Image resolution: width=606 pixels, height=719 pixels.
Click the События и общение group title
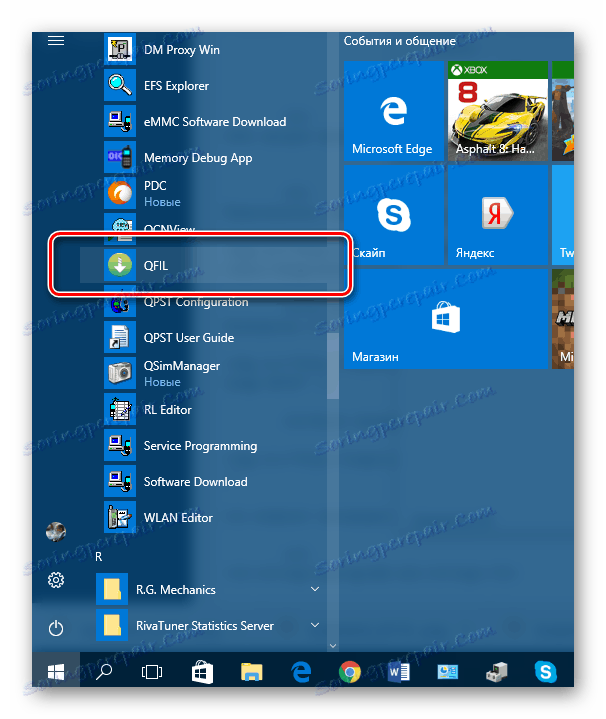(x=400, y=41)
